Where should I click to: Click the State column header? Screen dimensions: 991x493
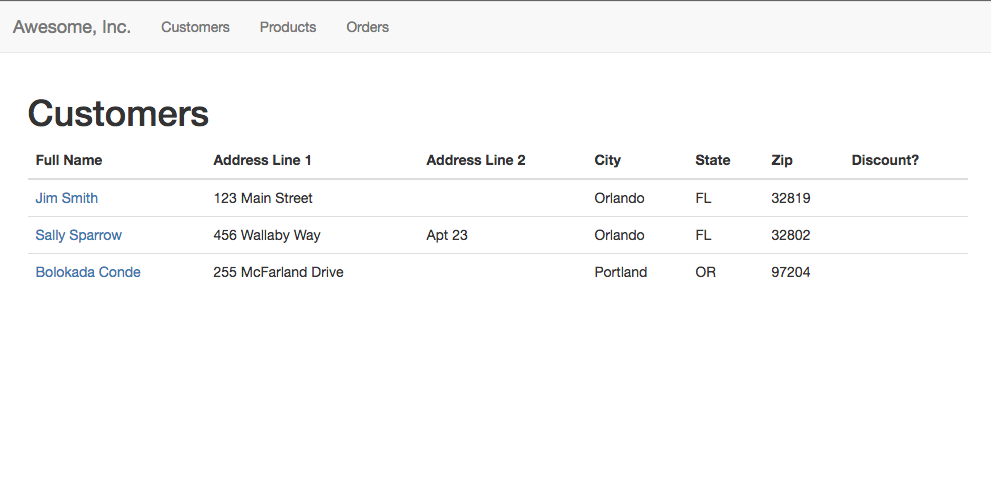pos(712,161)
